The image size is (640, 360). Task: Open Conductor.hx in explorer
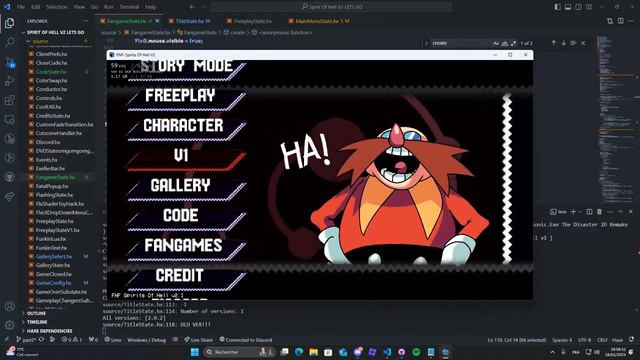[51, 89]
